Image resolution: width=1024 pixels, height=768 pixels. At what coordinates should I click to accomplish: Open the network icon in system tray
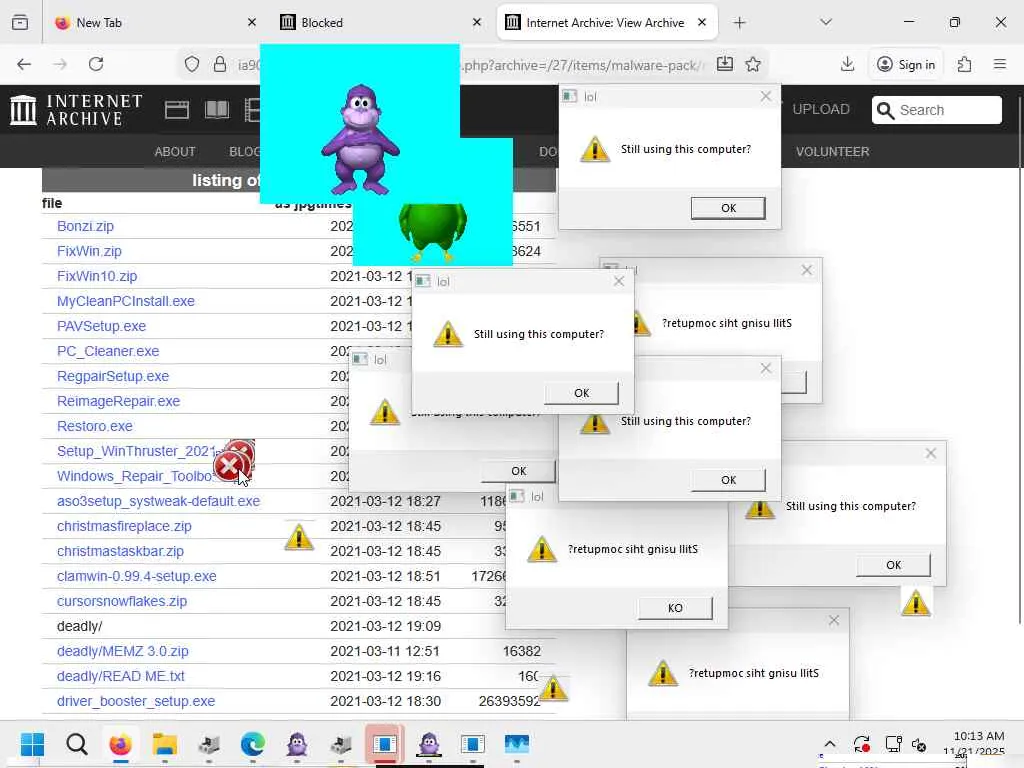pos(893,744)
